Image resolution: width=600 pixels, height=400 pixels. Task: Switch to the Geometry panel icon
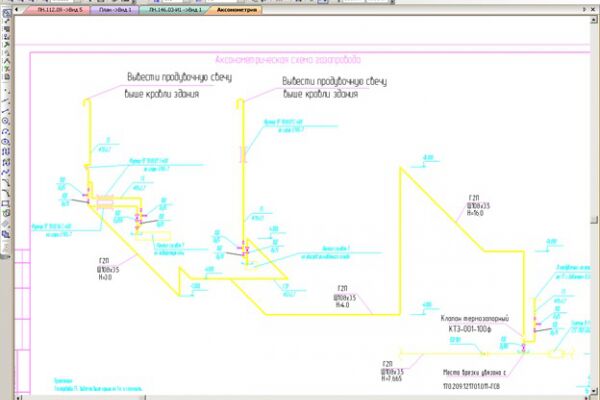7,13
